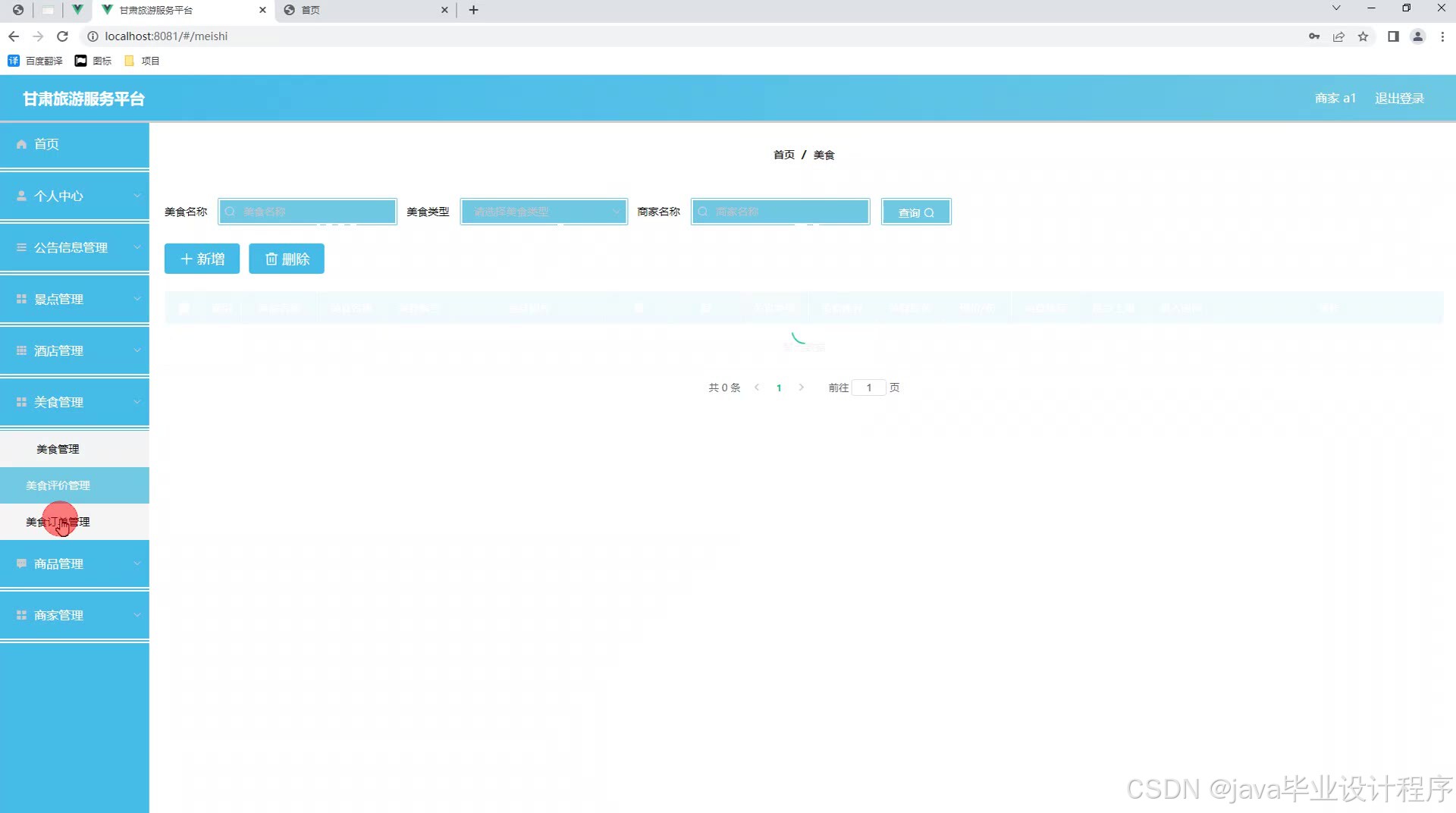The height and width of the screenshot is (813, 1456).
Task: Switch to the 甘肃旅游服务平台 tab
Action: 184,10
